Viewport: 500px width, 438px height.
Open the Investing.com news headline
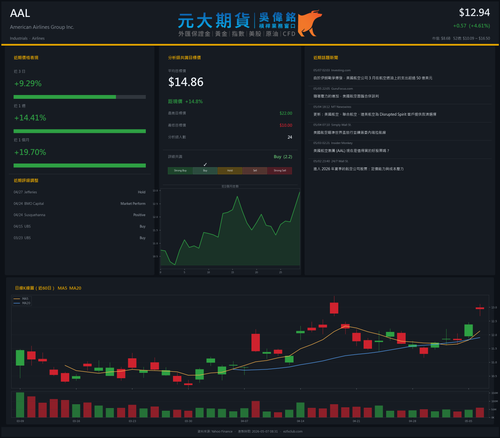click(x=373, y=78)
